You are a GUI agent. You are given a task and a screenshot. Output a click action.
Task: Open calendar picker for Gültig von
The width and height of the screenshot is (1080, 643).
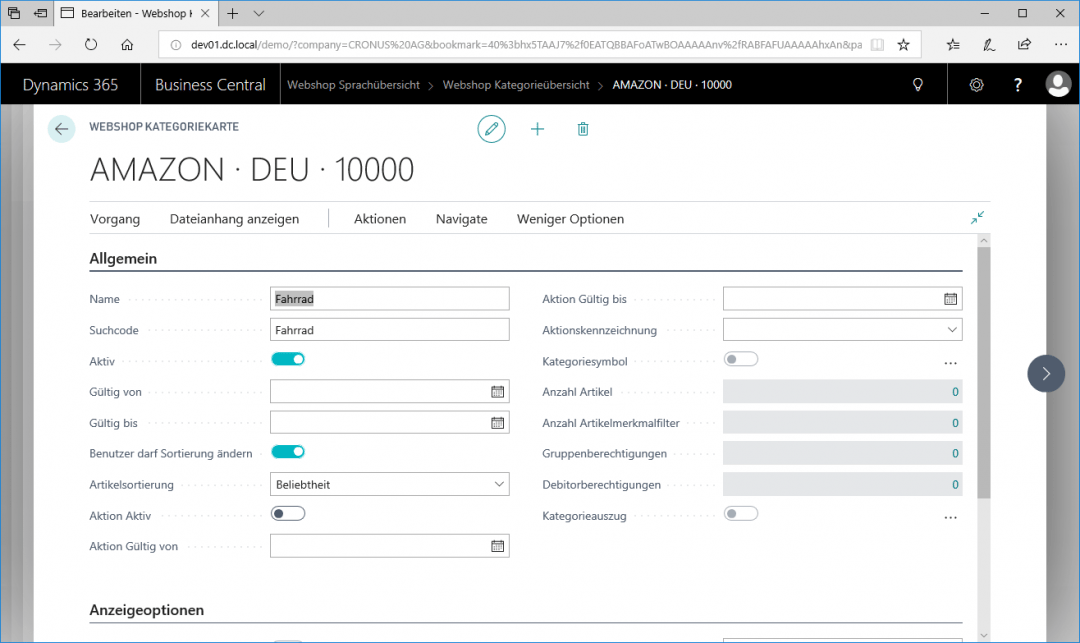tap(497, 392)
